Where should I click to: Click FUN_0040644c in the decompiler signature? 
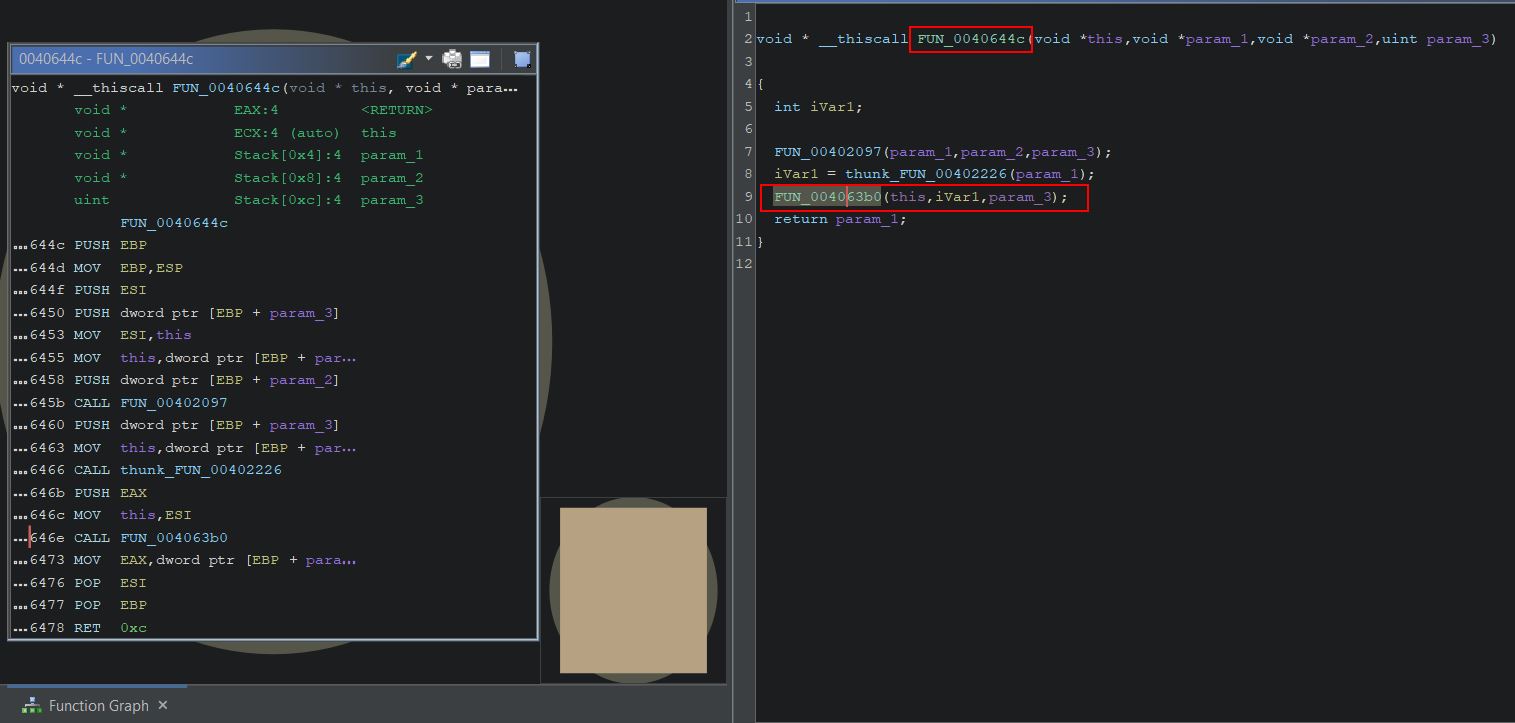tap(971, 39)
